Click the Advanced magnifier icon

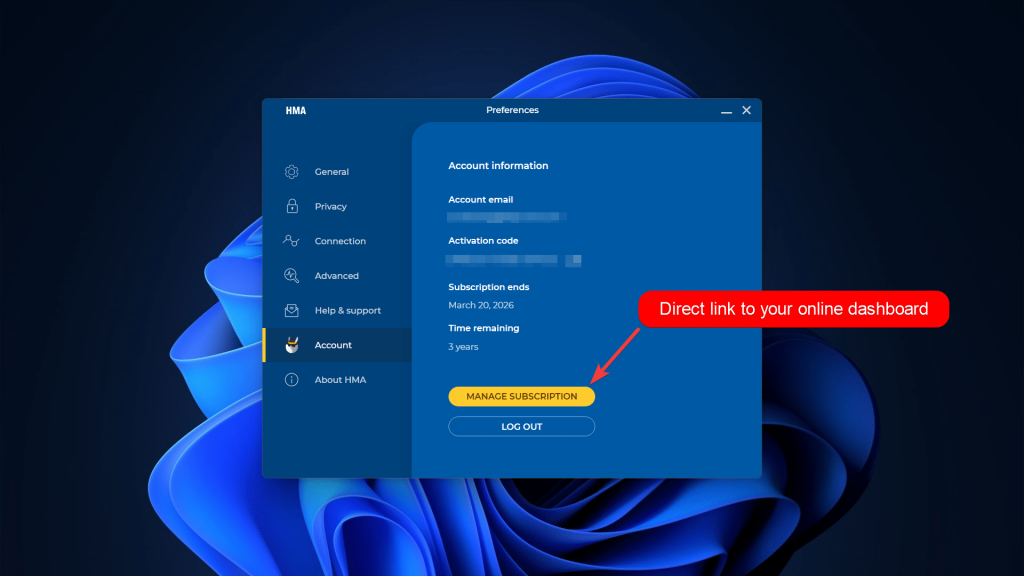click(x=291, y=276)
